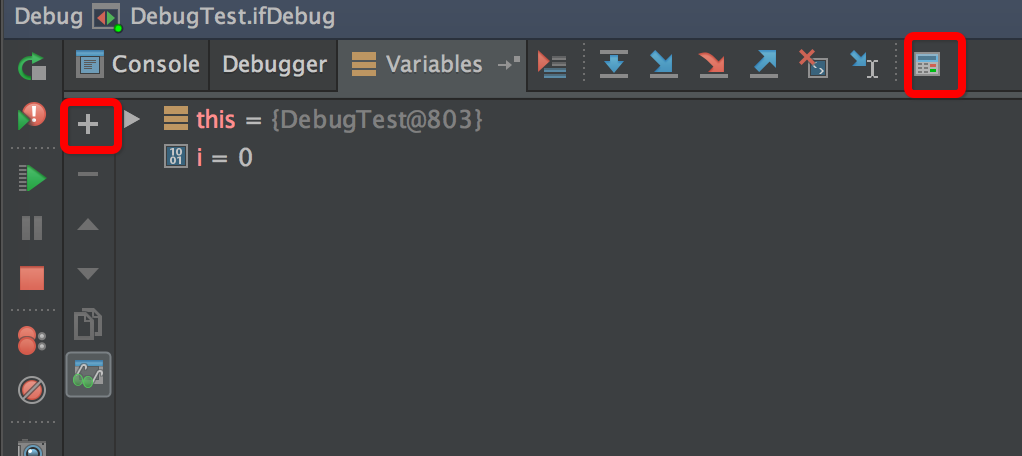Screen dimensions: 1022x456
Task: Click the Resume Program green arrow
Action: pos(31,178)
